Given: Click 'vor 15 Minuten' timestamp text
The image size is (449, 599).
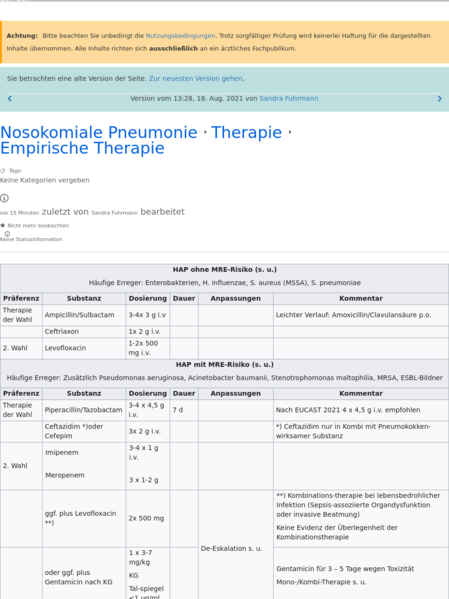Looking at the screenshot, I should coord(19,213).
